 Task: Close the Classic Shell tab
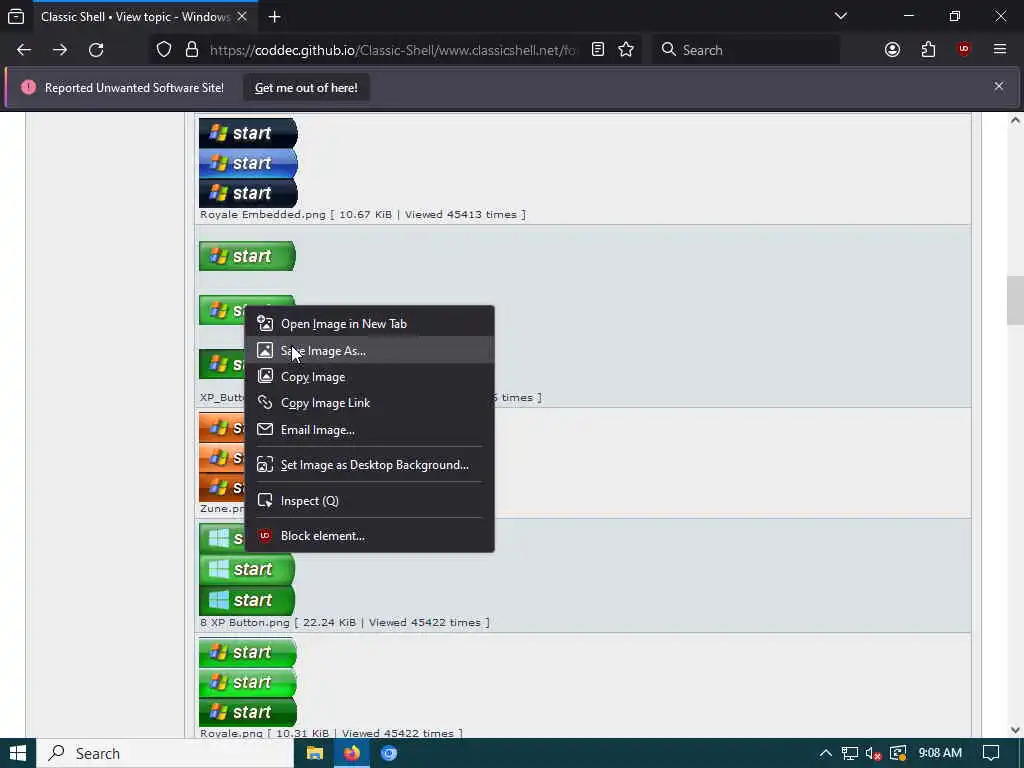[x=242, y=16]
